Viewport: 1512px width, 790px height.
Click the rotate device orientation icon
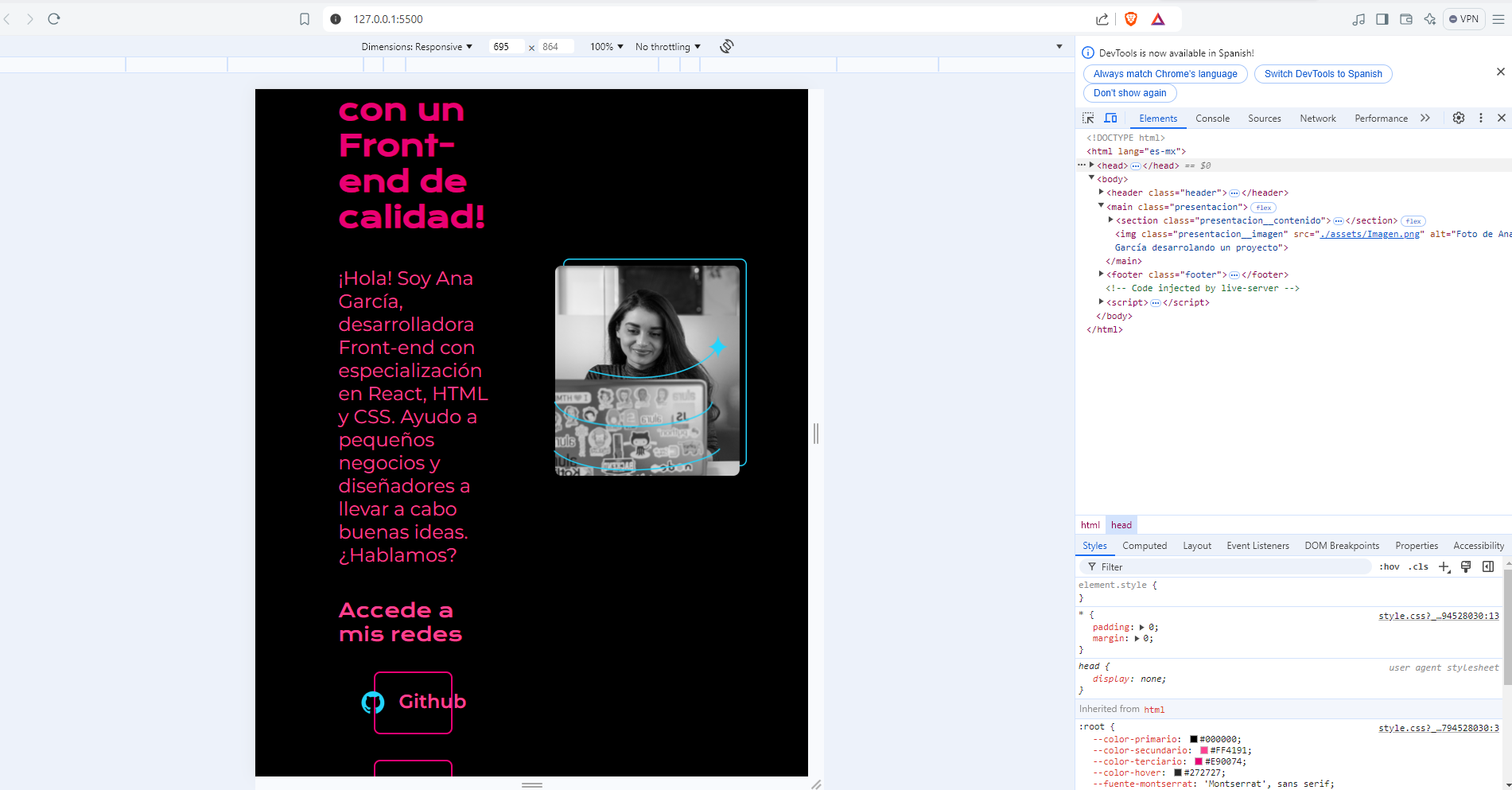[727, 46]
